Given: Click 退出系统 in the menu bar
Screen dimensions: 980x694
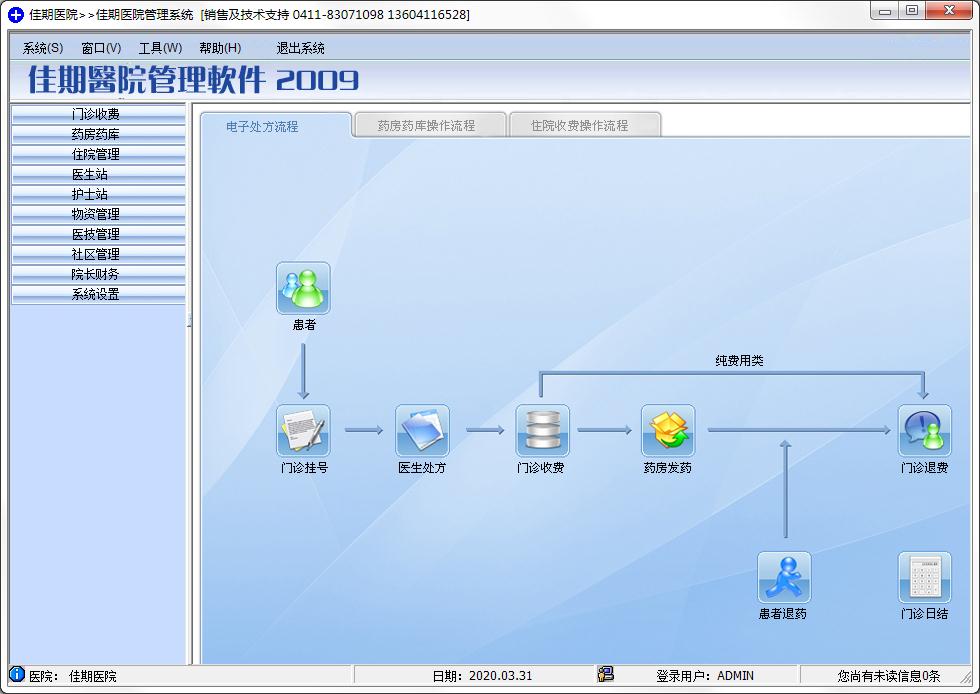Looking at the screenshot, I should [300, 48].
